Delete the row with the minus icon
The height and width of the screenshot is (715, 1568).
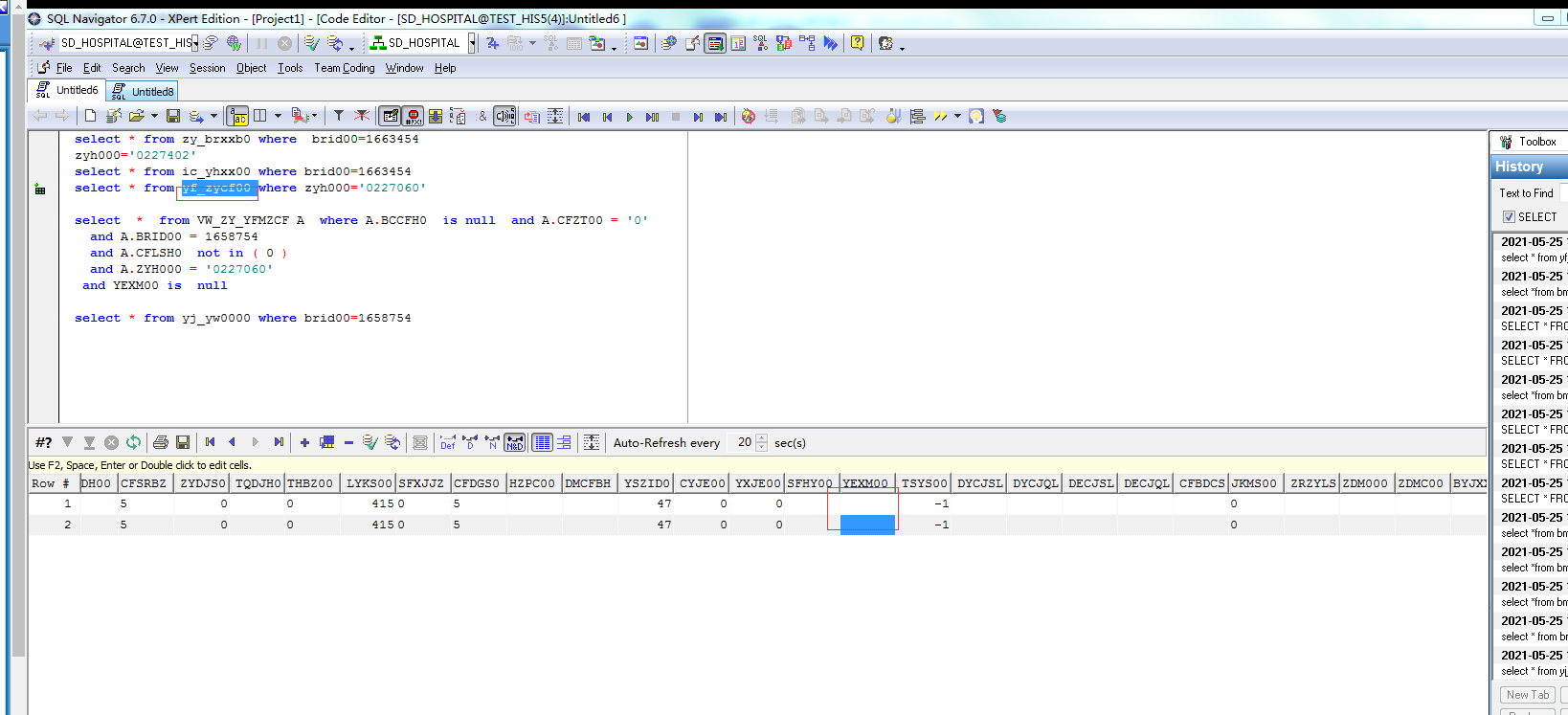348,442
